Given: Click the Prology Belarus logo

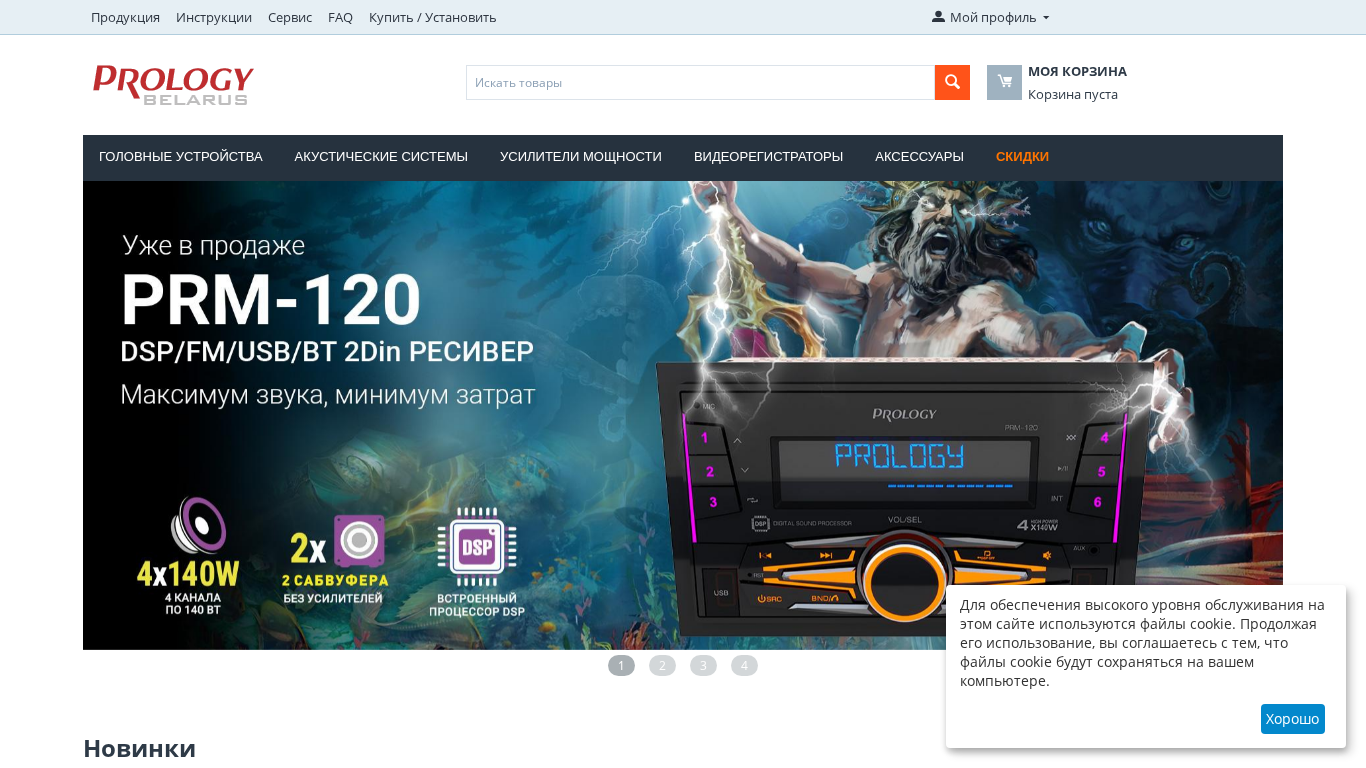Looking at the screenshot, I should 173,85.
